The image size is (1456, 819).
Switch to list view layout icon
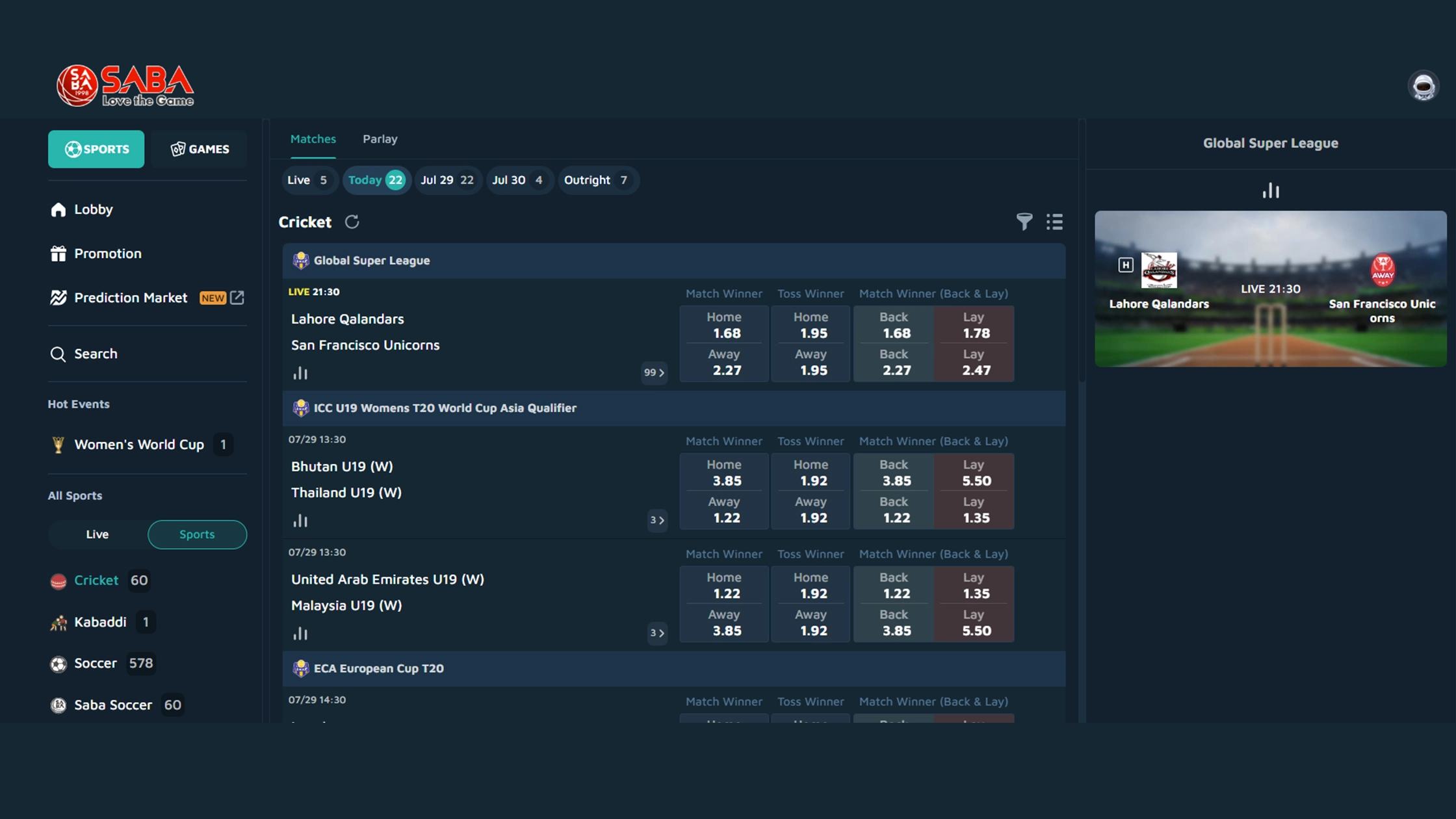click(x=1054, y=222)
